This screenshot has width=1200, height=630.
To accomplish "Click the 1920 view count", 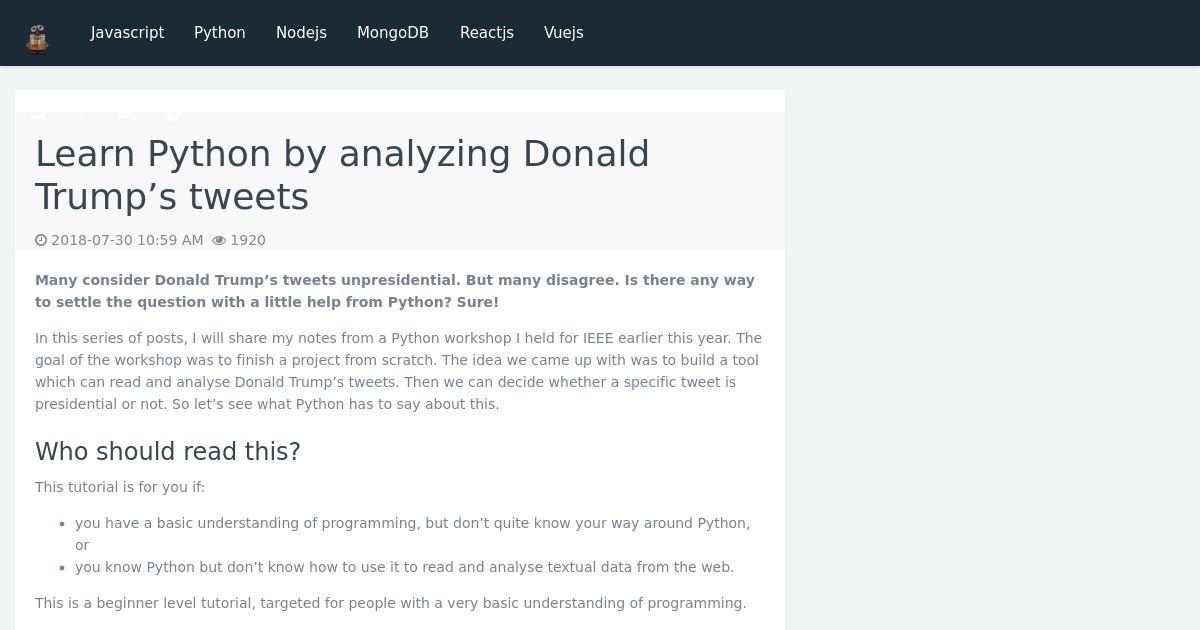I will pyautogui.click(x=248, y=240).
